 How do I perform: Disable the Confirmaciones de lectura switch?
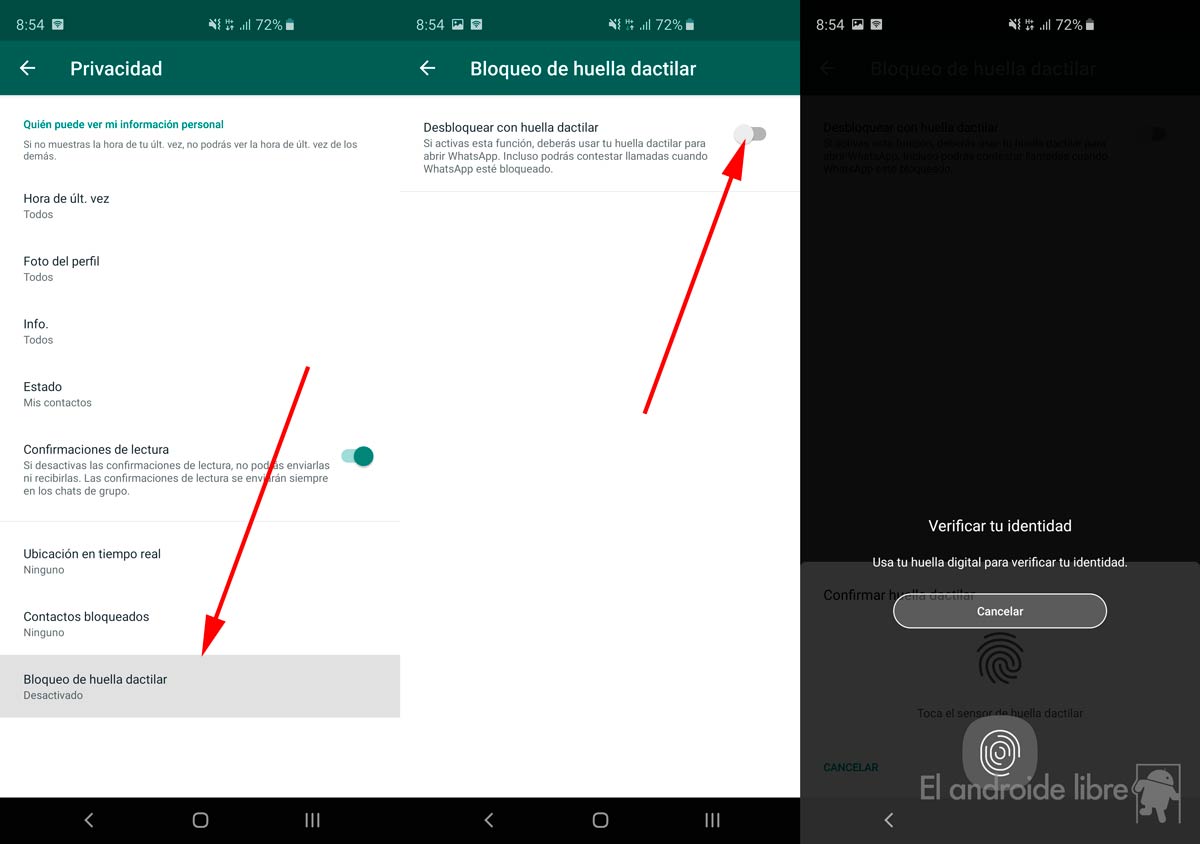click(357, 456)
